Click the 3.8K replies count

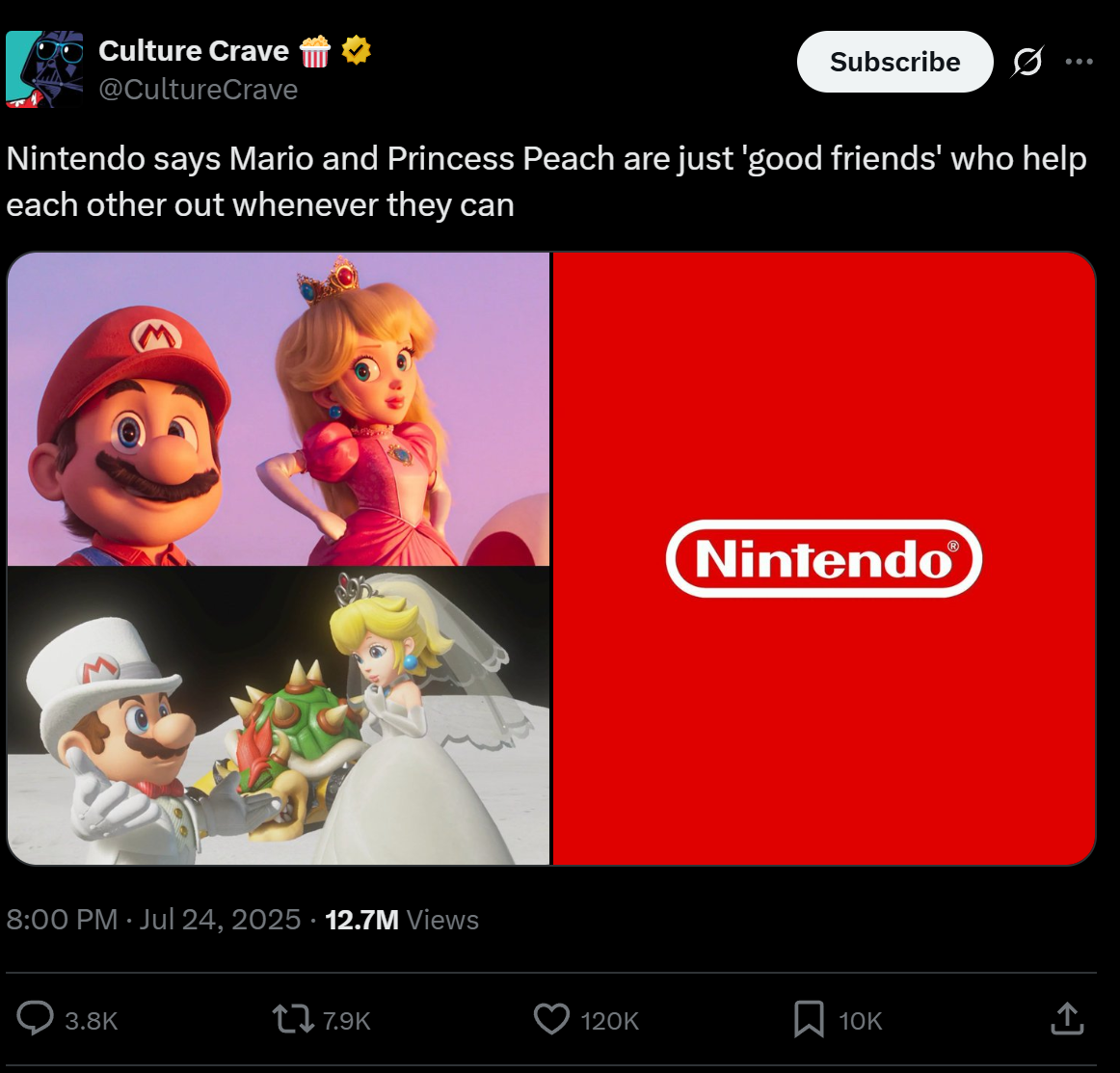[x=92, y=1021]
